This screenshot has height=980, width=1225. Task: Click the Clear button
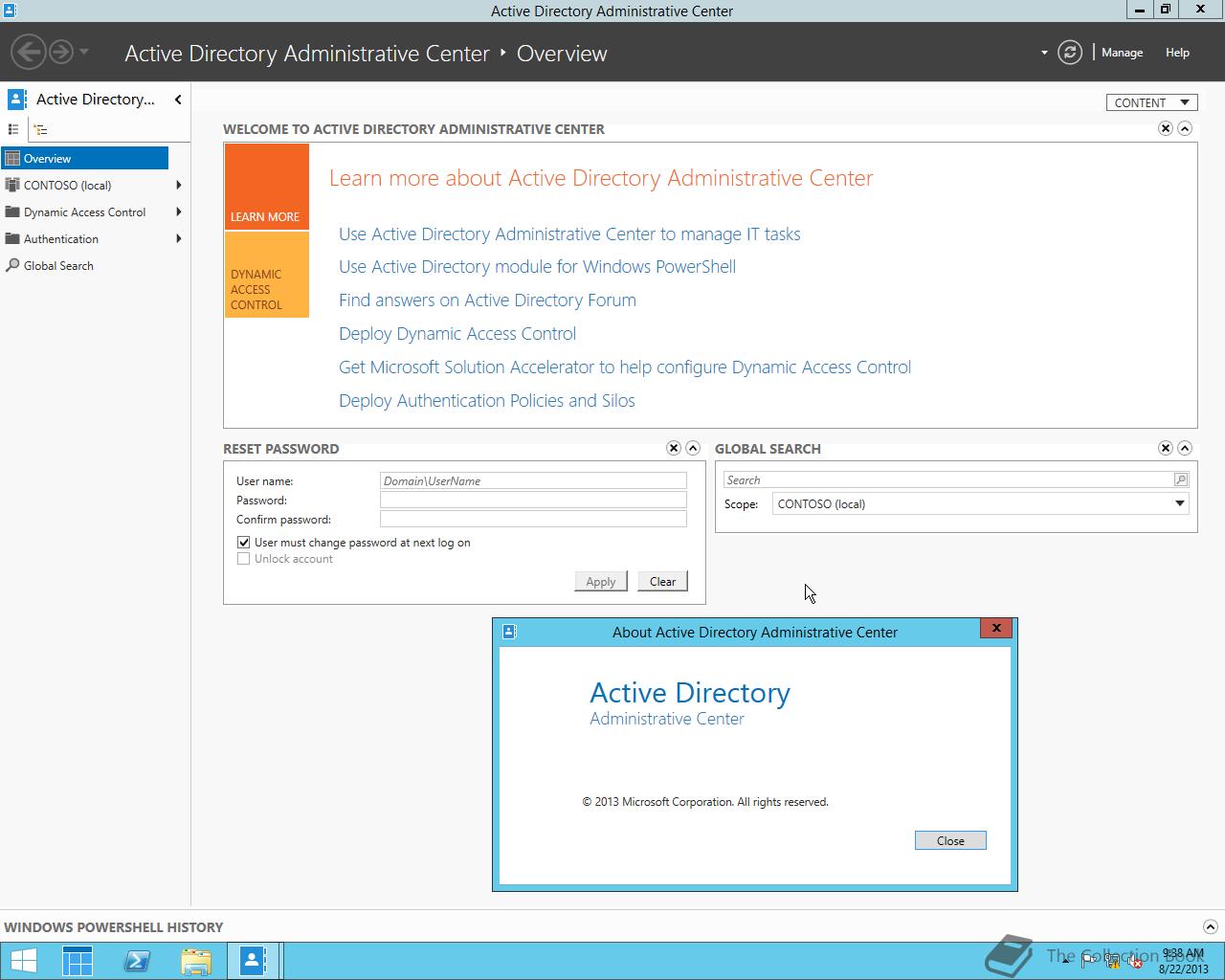662,581
